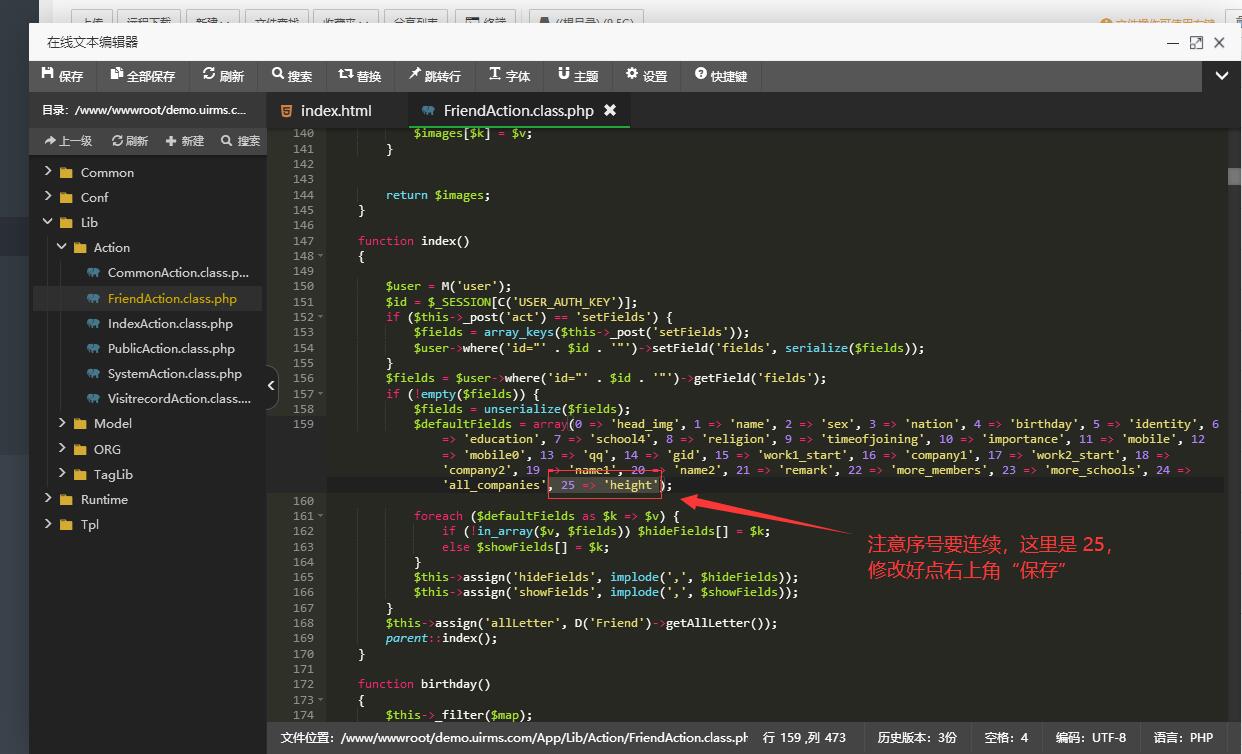Click sidebar 搜索 to search files
Image resolution: width=1242 pixels, height=754 pixels.
(x=241, y=141)
